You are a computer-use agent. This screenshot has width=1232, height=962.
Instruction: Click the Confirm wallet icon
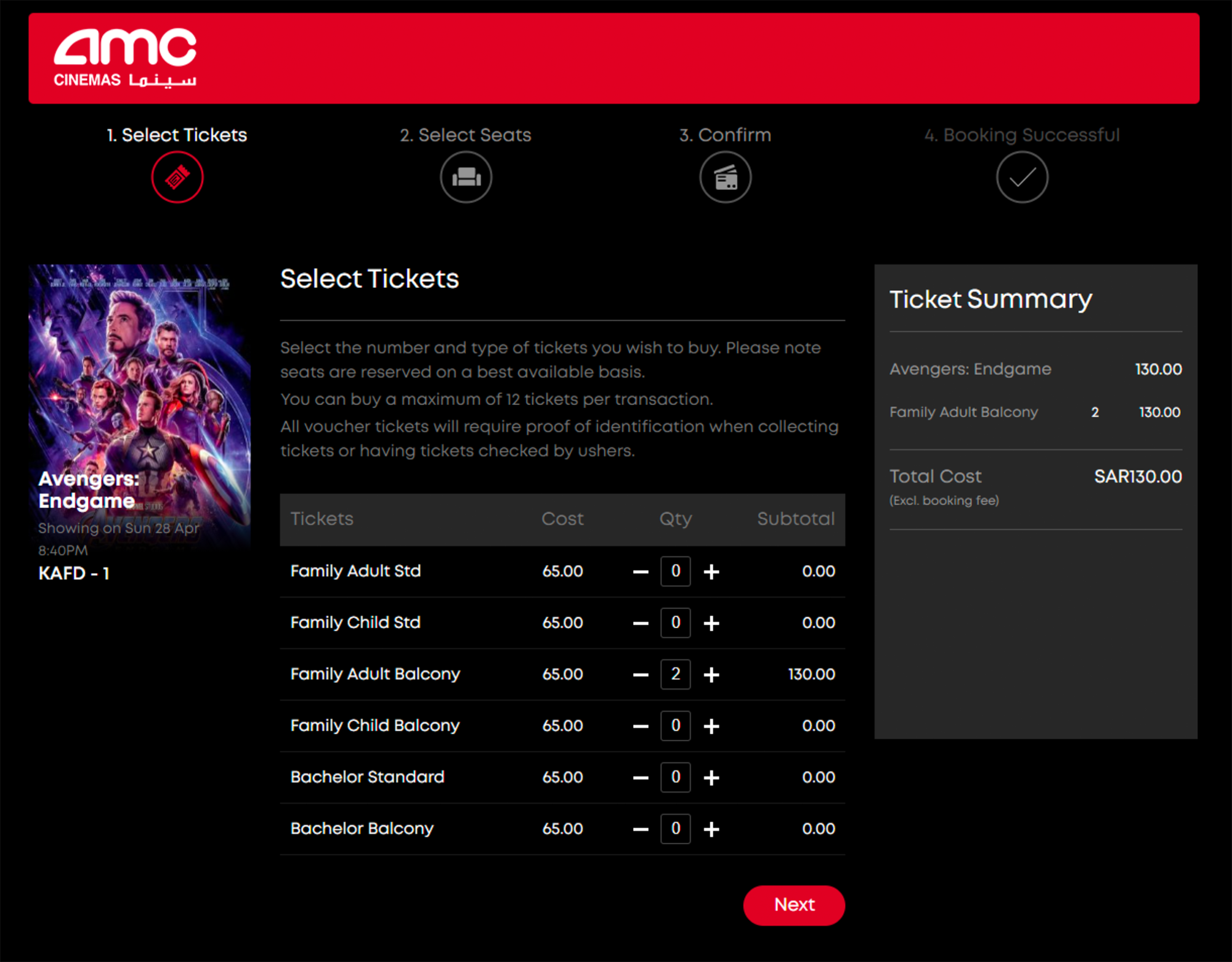(726, 177)
